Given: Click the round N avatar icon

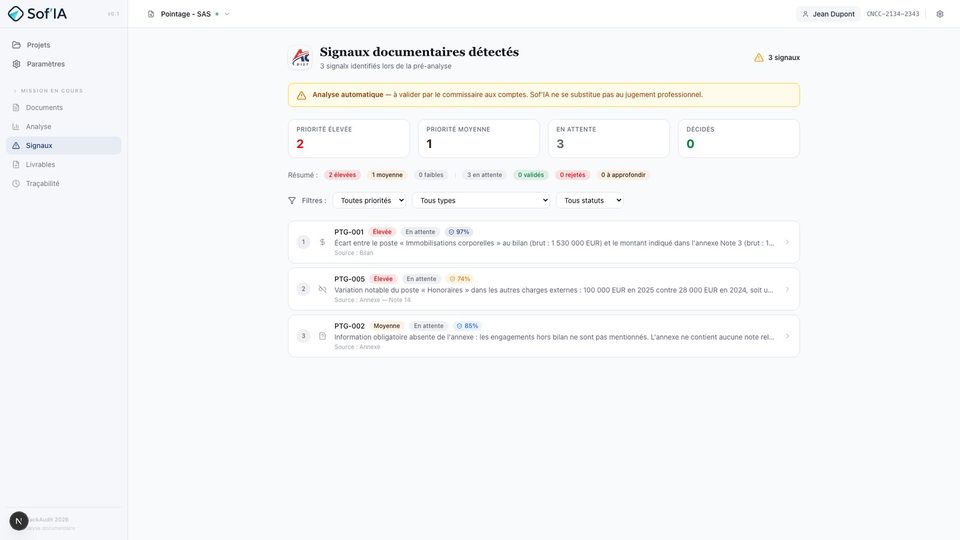Looking at the screenshot, I should (x=19, y=521).
